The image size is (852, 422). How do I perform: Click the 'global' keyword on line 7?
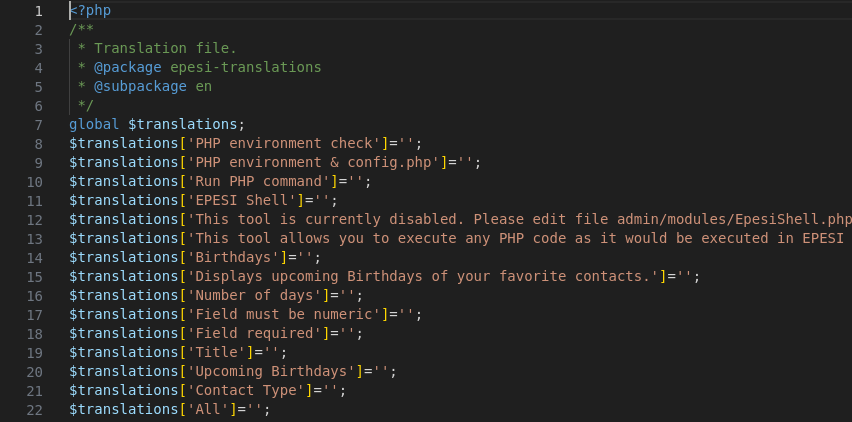(94, 125)
